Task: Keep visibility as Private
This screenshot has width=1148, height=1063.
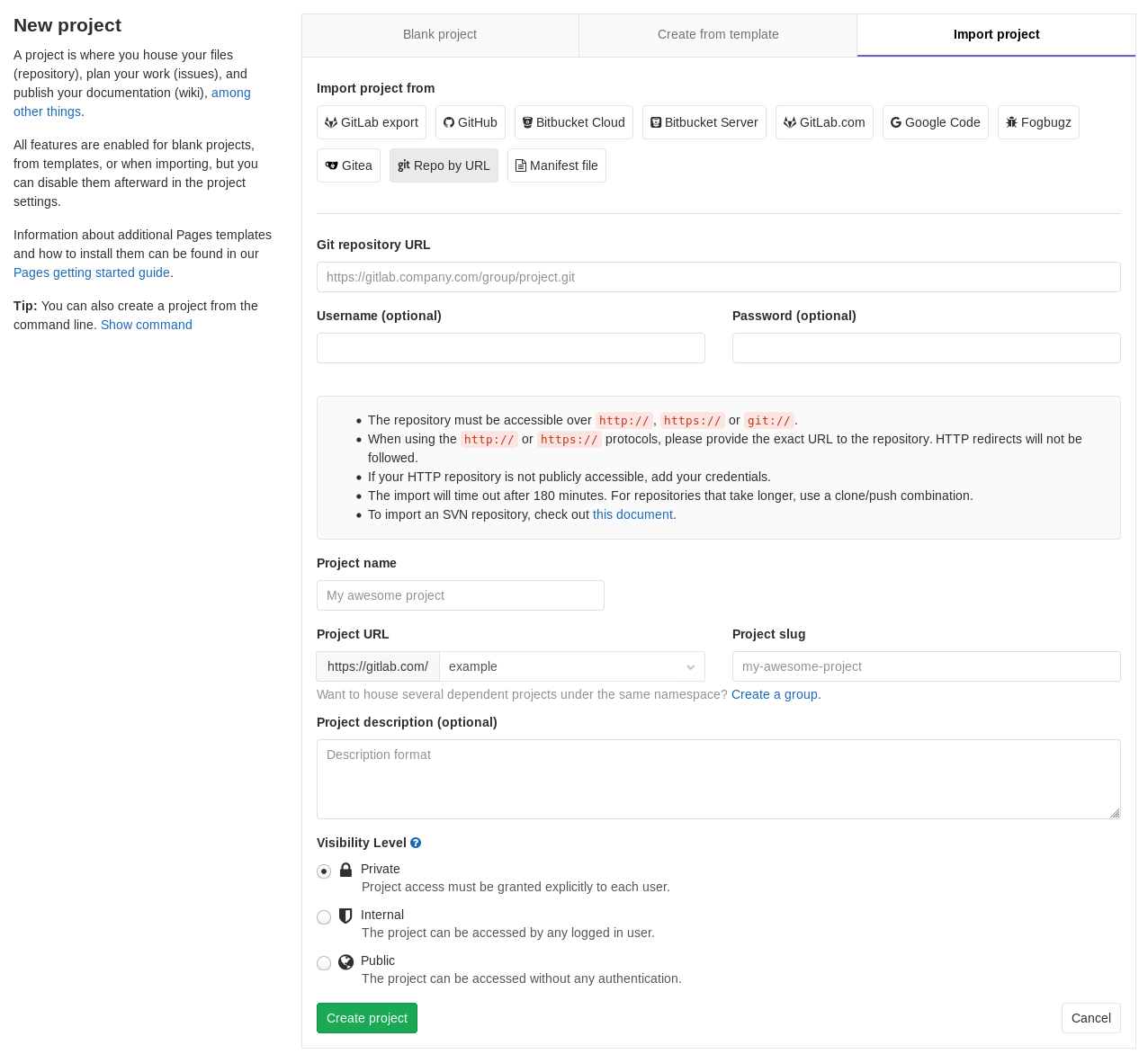Action: tap(324, 871)
